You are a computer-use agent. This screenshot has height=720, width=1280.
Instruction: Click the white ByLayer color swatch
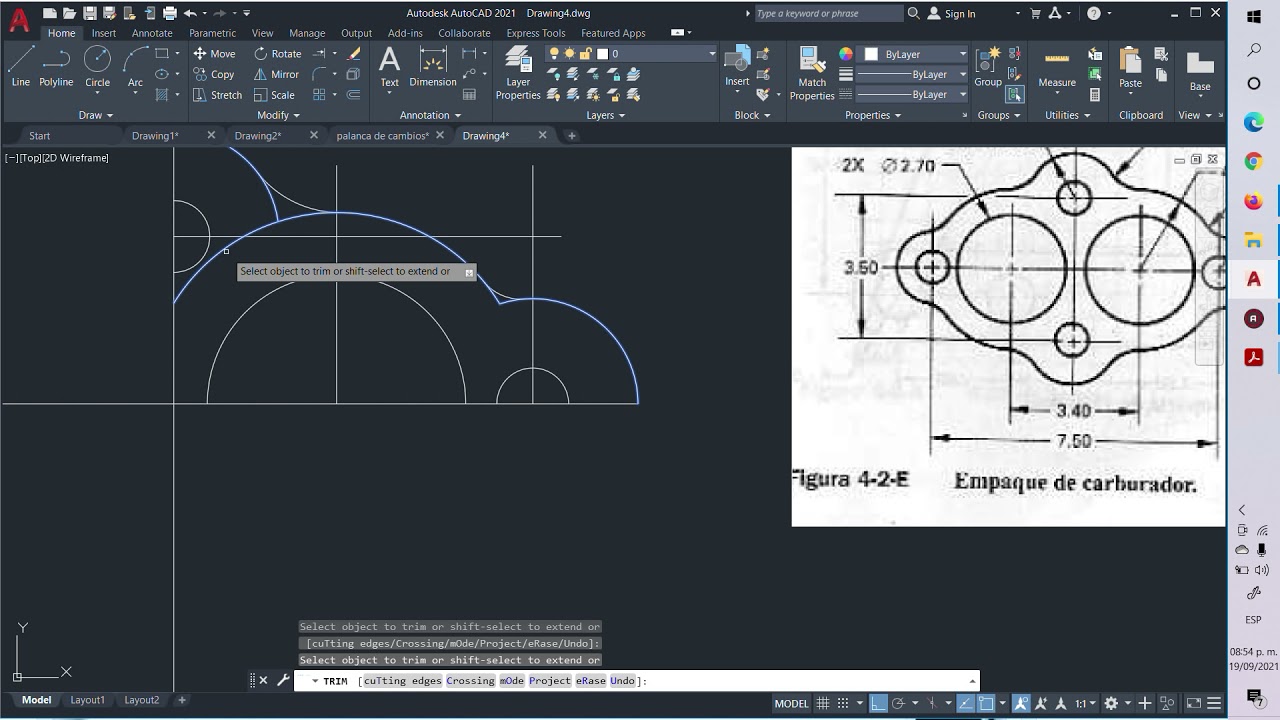coord(870,54)
